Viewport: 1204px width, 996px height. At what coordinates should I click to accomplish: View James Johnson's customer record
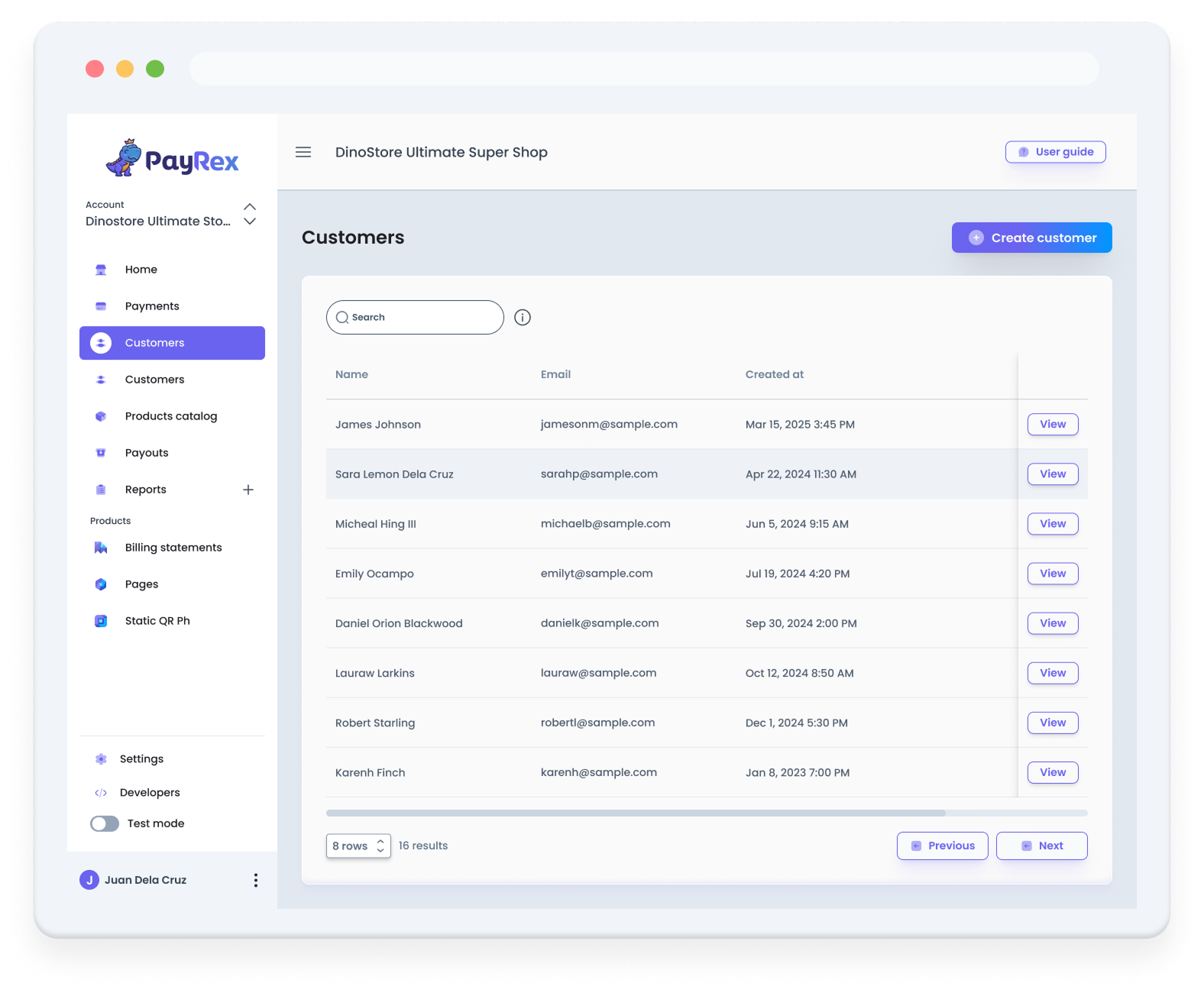pos(1052,425)
